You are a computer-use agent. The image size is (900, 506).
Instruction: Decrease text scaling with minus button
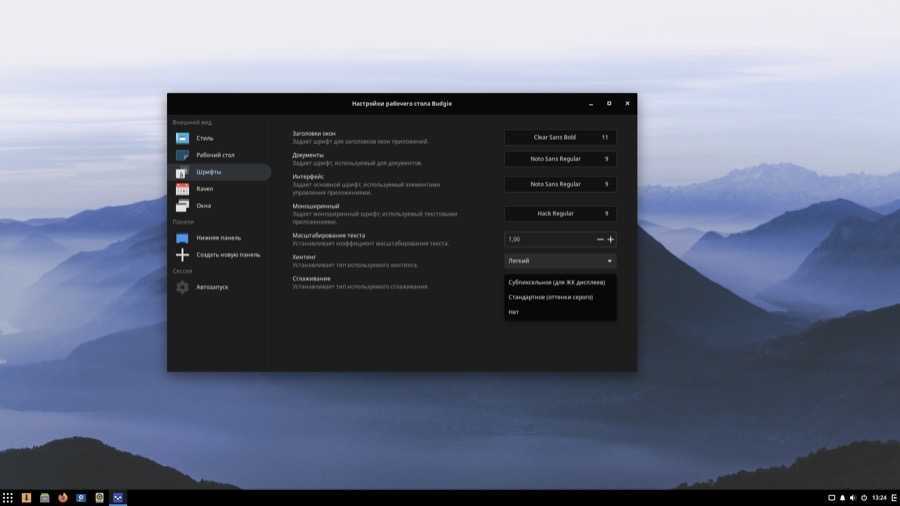tap(600, 239)
